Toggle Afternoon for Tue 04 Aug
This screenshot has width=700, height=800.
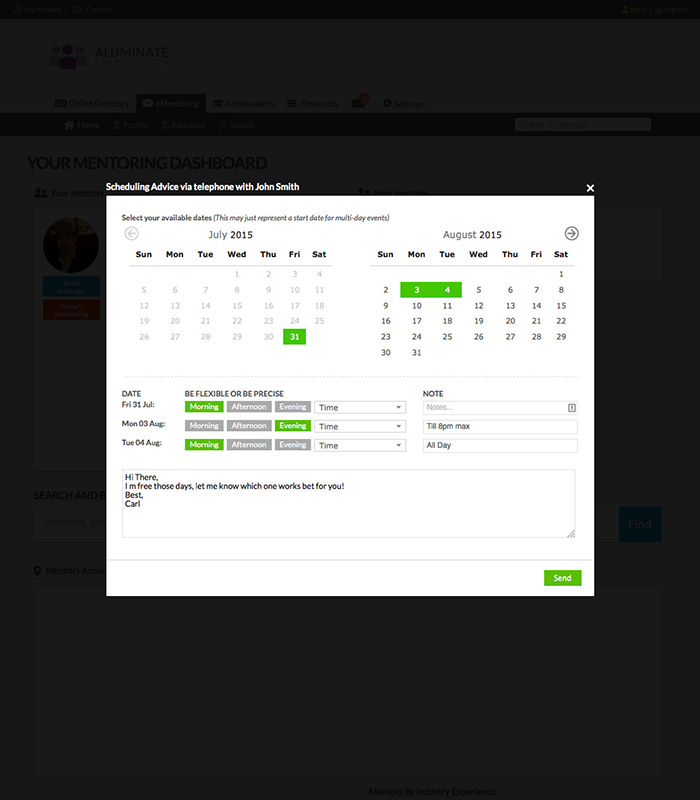click(249, 444)
